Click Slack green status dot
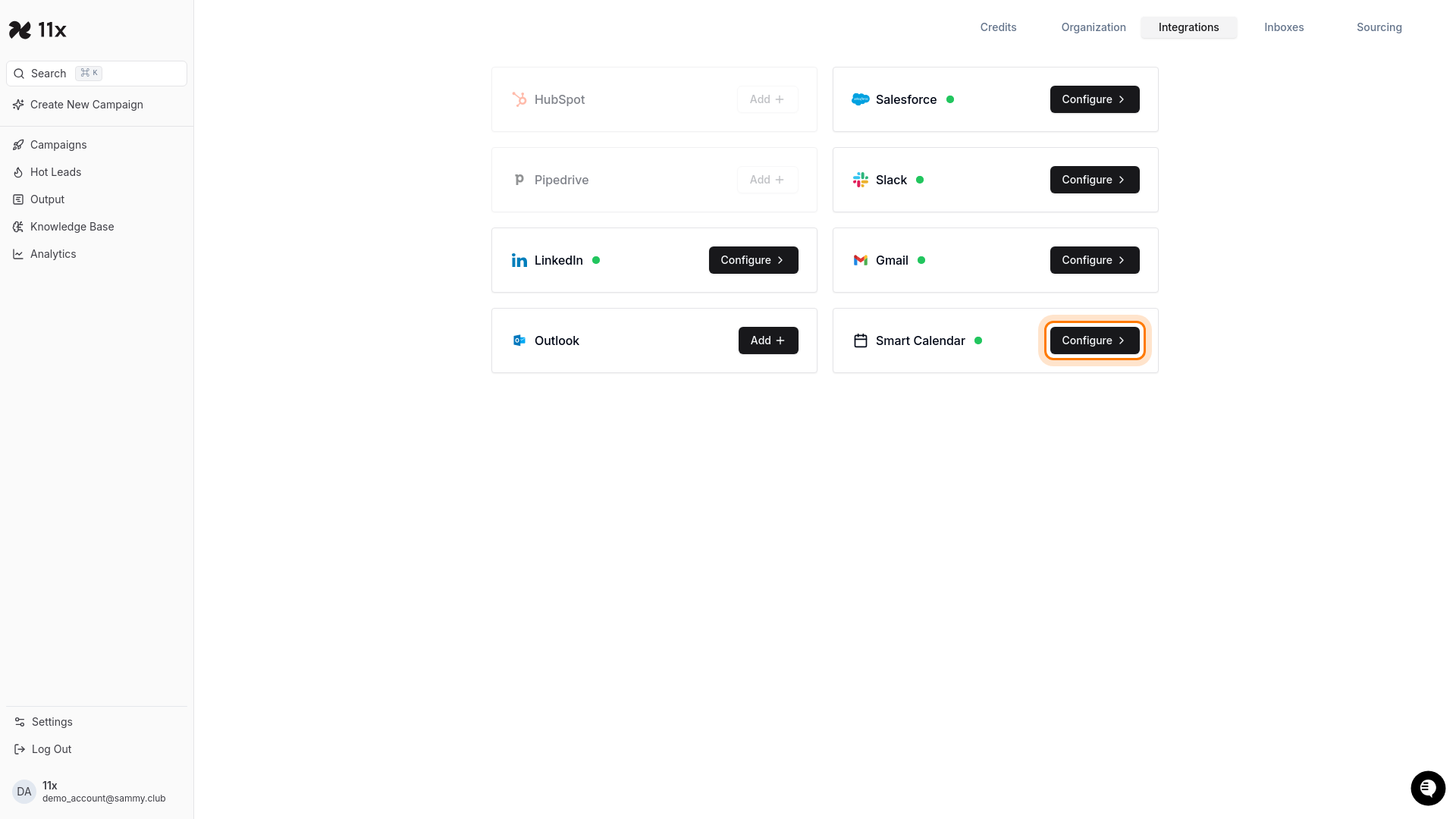 [920, 180]
